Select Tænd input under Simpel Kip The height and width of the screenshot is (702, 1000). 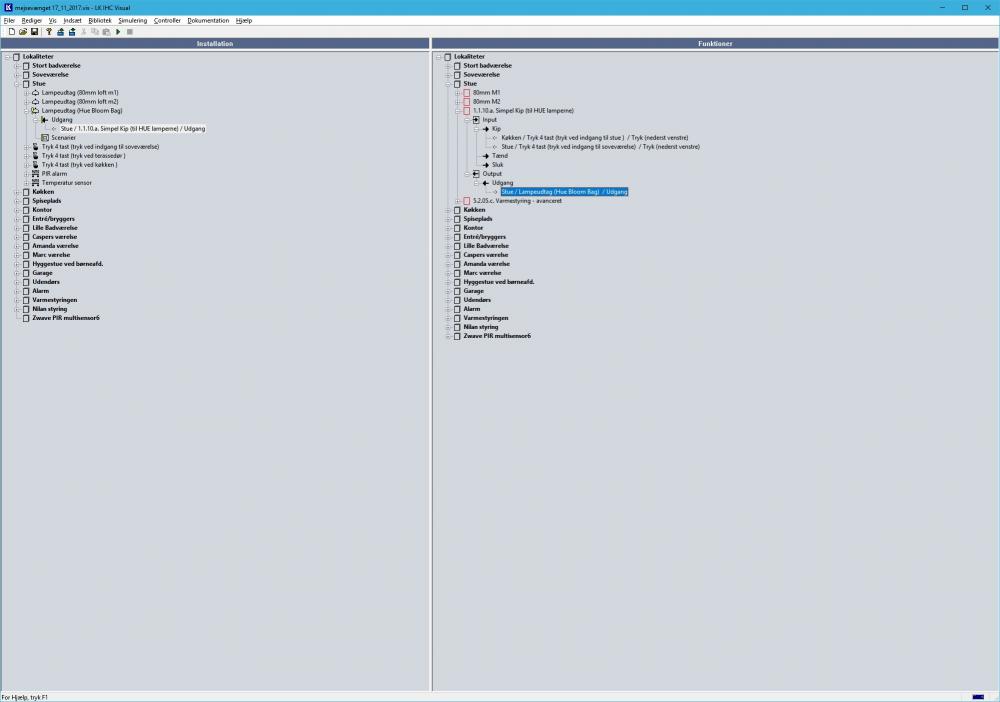click(x=499, y=156)
